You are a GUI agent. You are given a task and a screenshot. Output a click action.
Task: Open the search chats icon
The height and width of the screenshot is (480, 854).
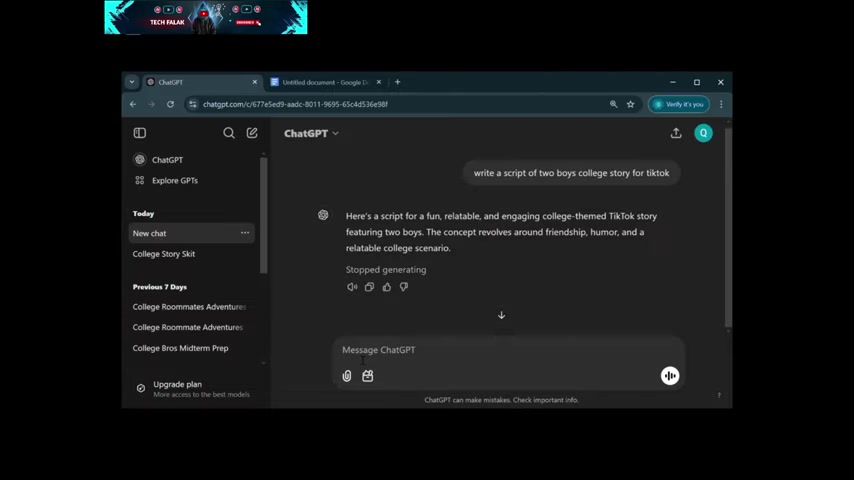[229, 133]
